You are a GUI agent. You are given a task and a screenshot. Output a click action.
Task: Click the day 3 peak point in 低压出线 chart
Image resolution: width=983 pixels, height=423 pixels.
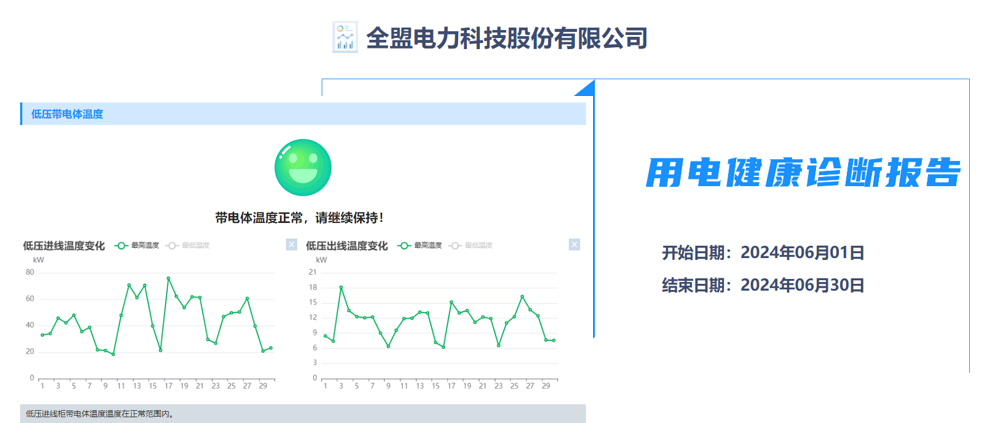(341, 287)
